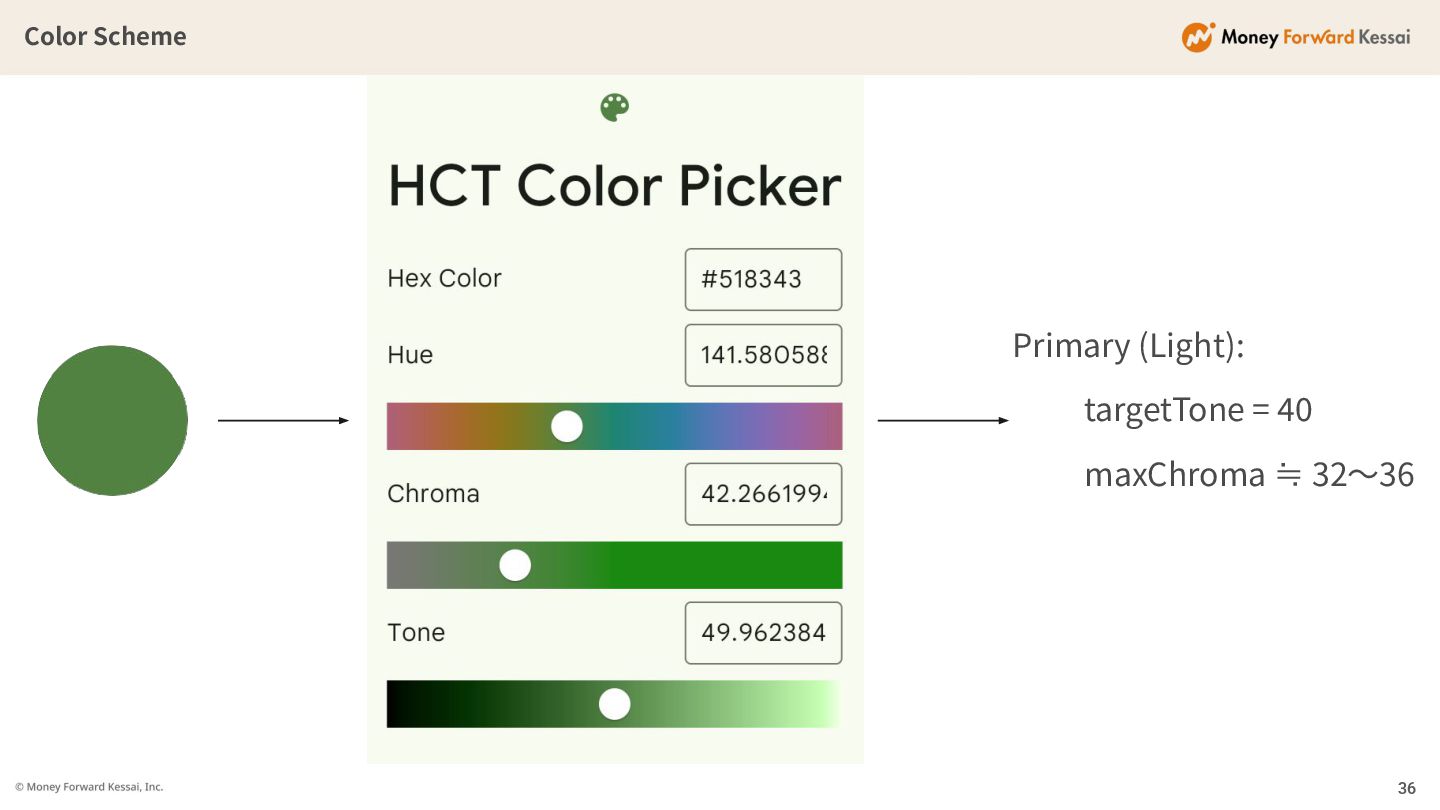Click the orange Money Forward logo icon
Viewport: 1440px width, 810px height.
pos(1197,37)
